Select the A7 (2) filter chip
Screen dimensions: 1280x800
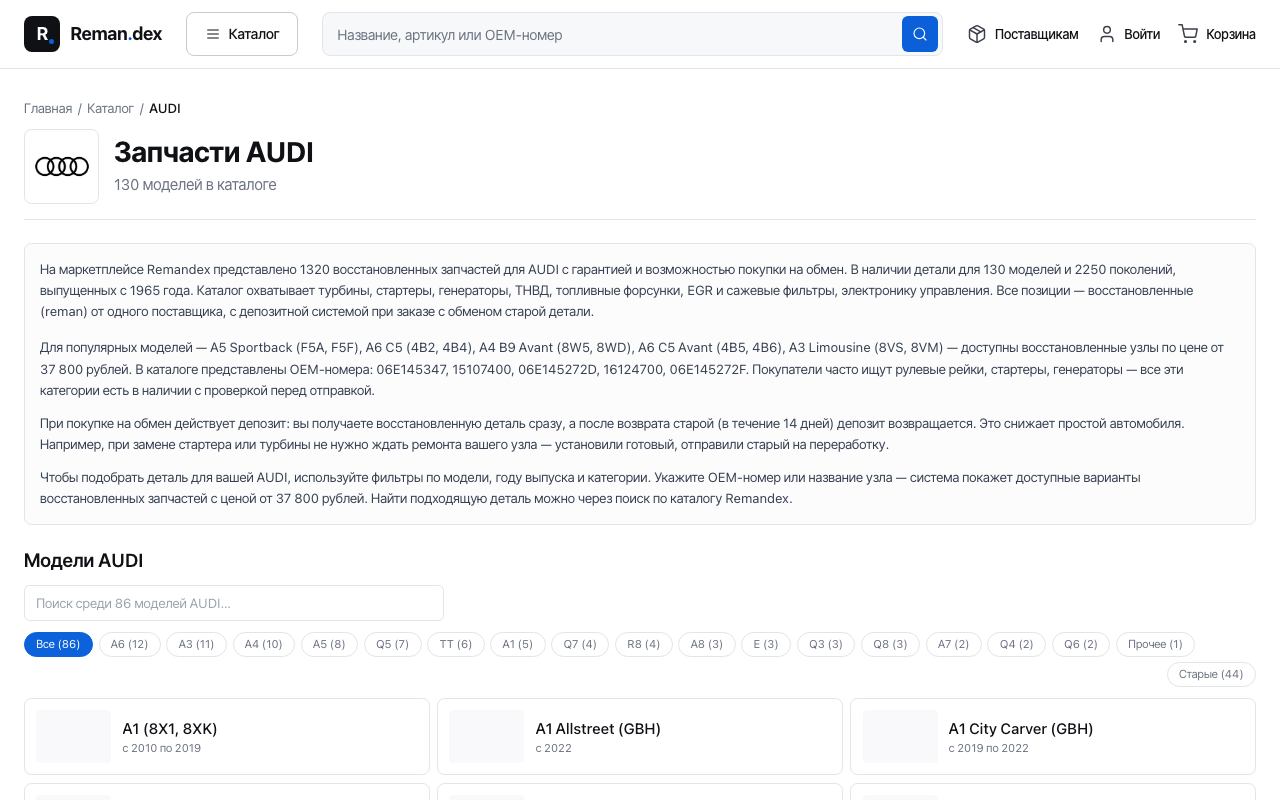pyautogui.click(x=954, y=645)
